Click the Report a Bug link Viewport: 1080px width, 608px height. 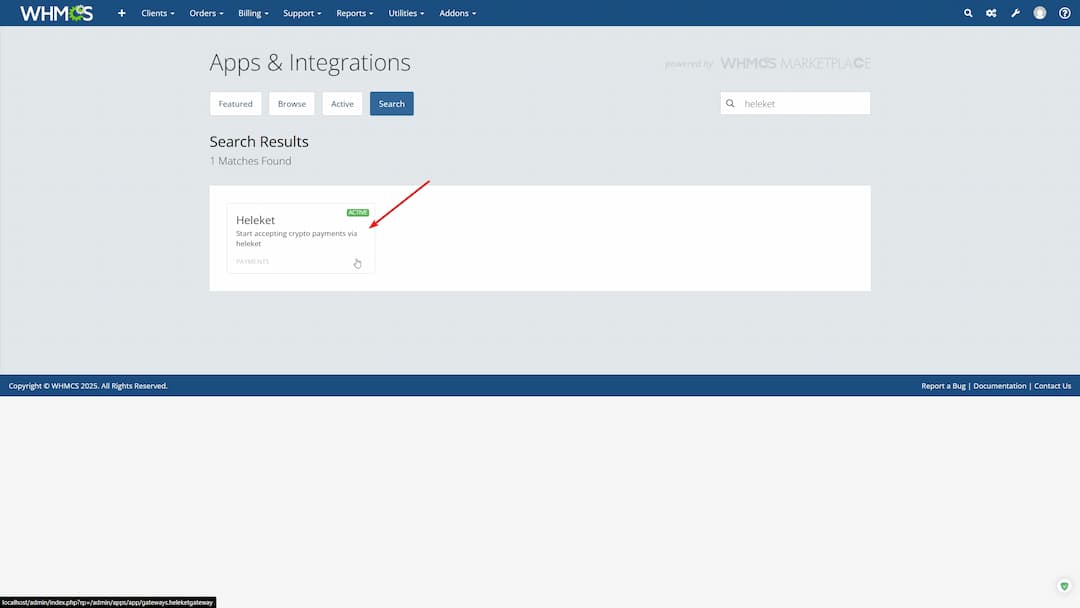(943, 386)
